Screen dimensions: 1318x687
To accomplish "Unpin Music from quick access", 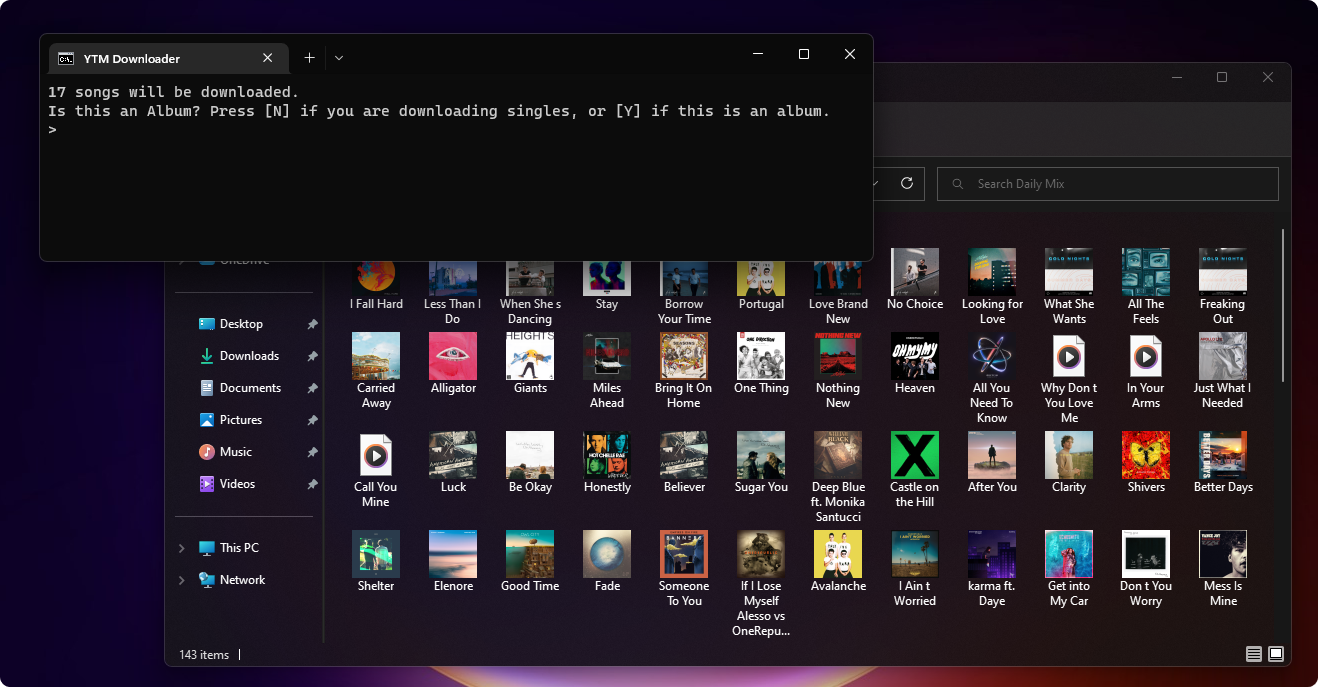I will (312, 452).
